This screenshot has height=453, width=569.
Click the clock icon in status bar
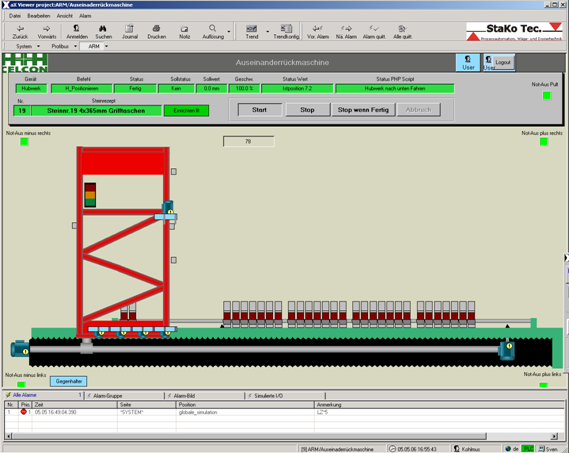coord(392,449)
